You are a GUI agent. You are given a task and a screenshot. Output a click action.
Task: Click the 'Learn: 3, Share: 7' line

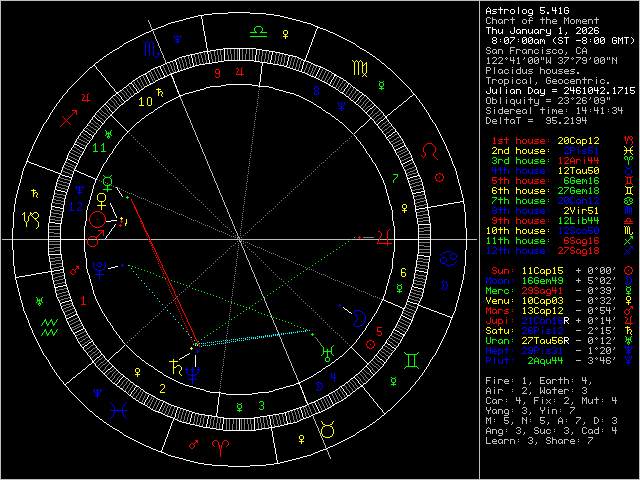point(539,441)
